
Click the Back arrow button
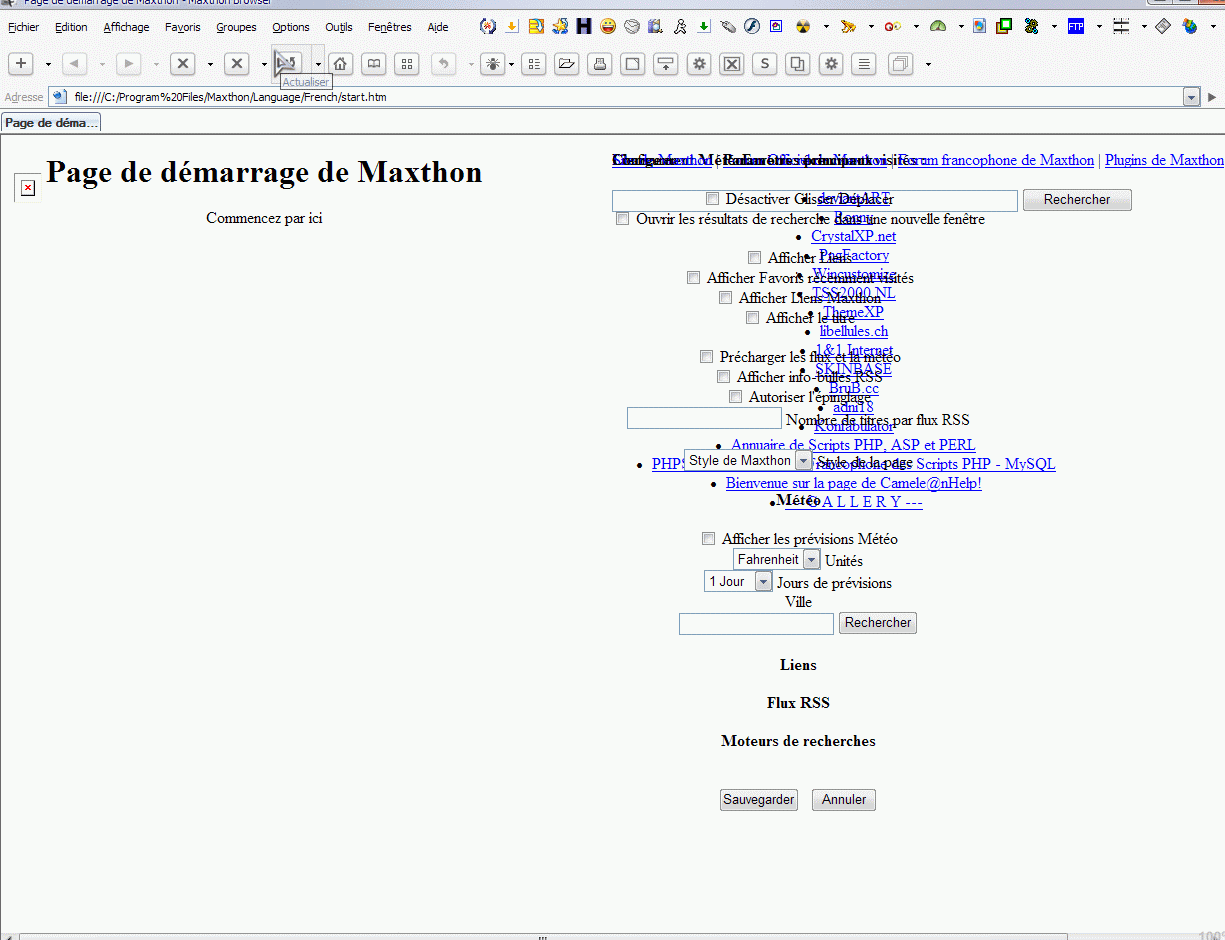[75, 64]
